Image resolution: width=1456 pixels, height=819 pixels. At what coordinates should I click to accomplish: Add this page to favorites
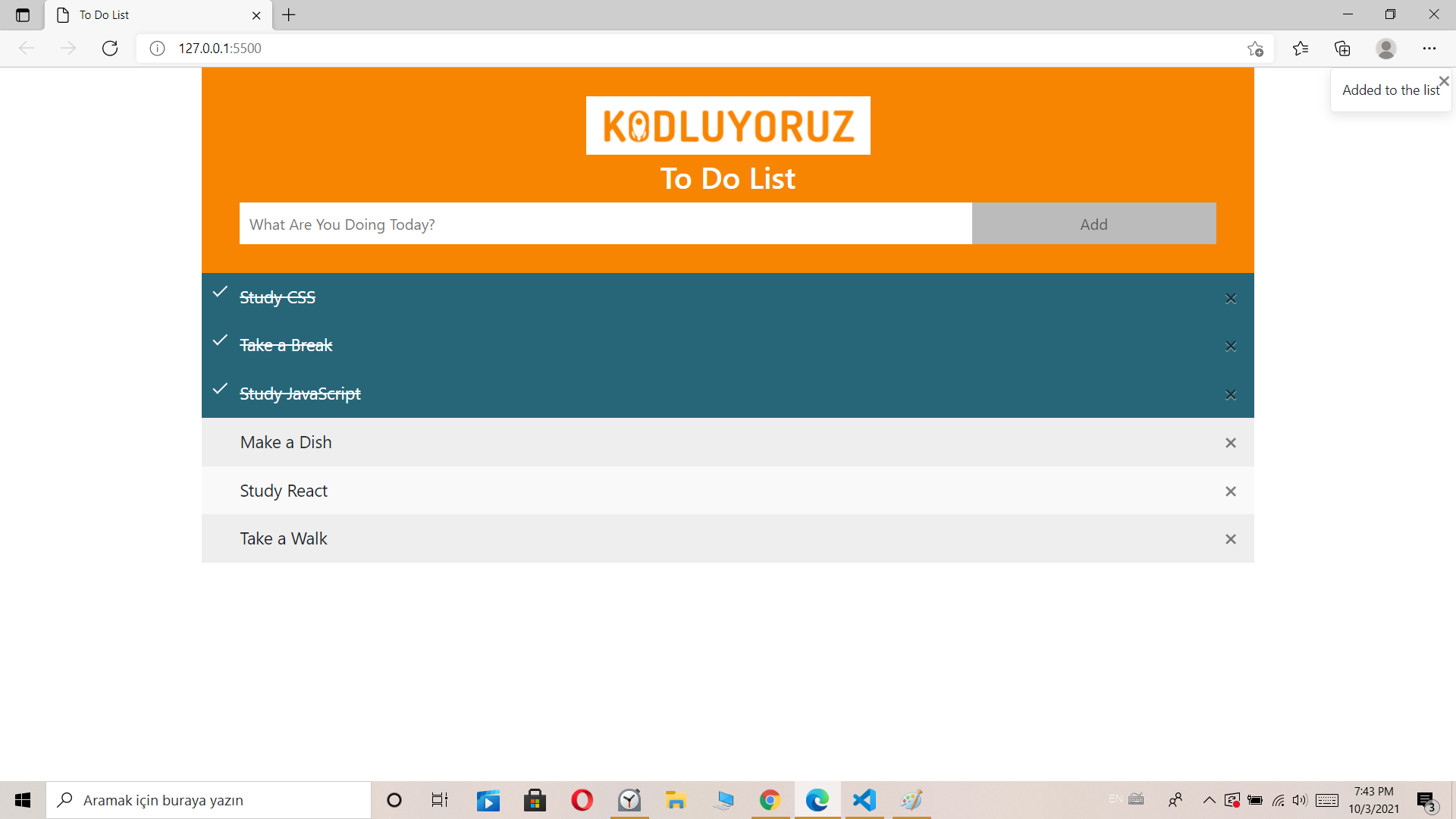click(1255, 49)
